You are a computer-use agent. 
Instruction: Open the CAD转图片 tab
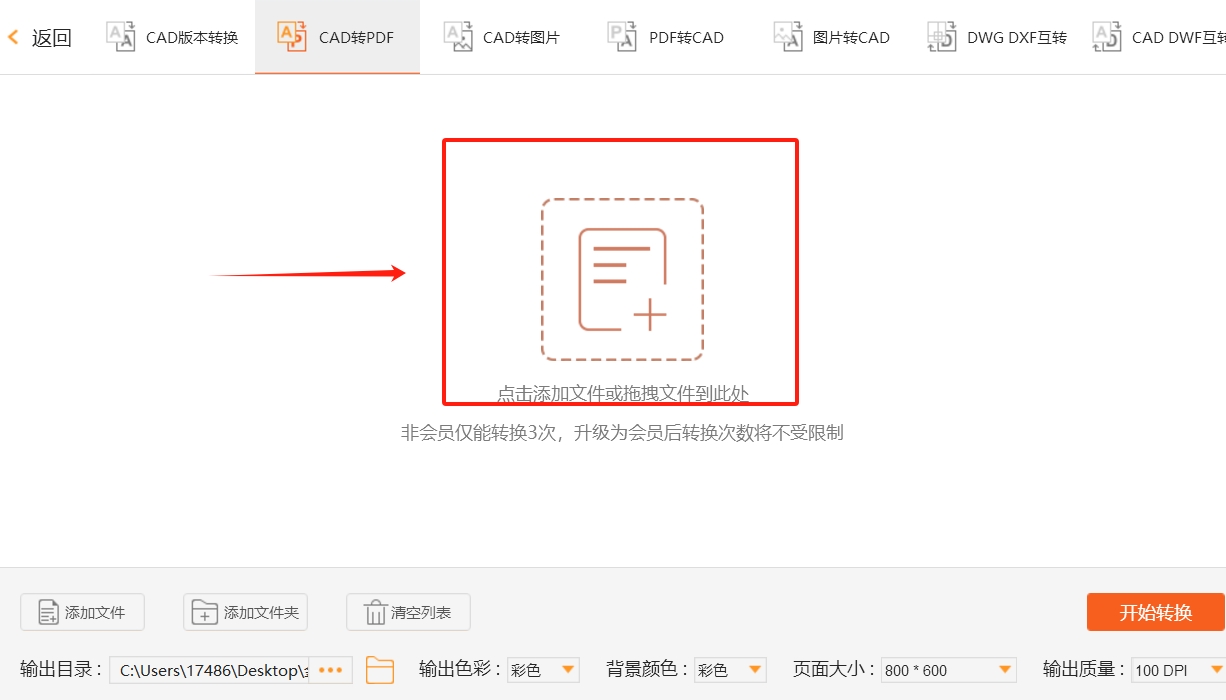[502, 37]
